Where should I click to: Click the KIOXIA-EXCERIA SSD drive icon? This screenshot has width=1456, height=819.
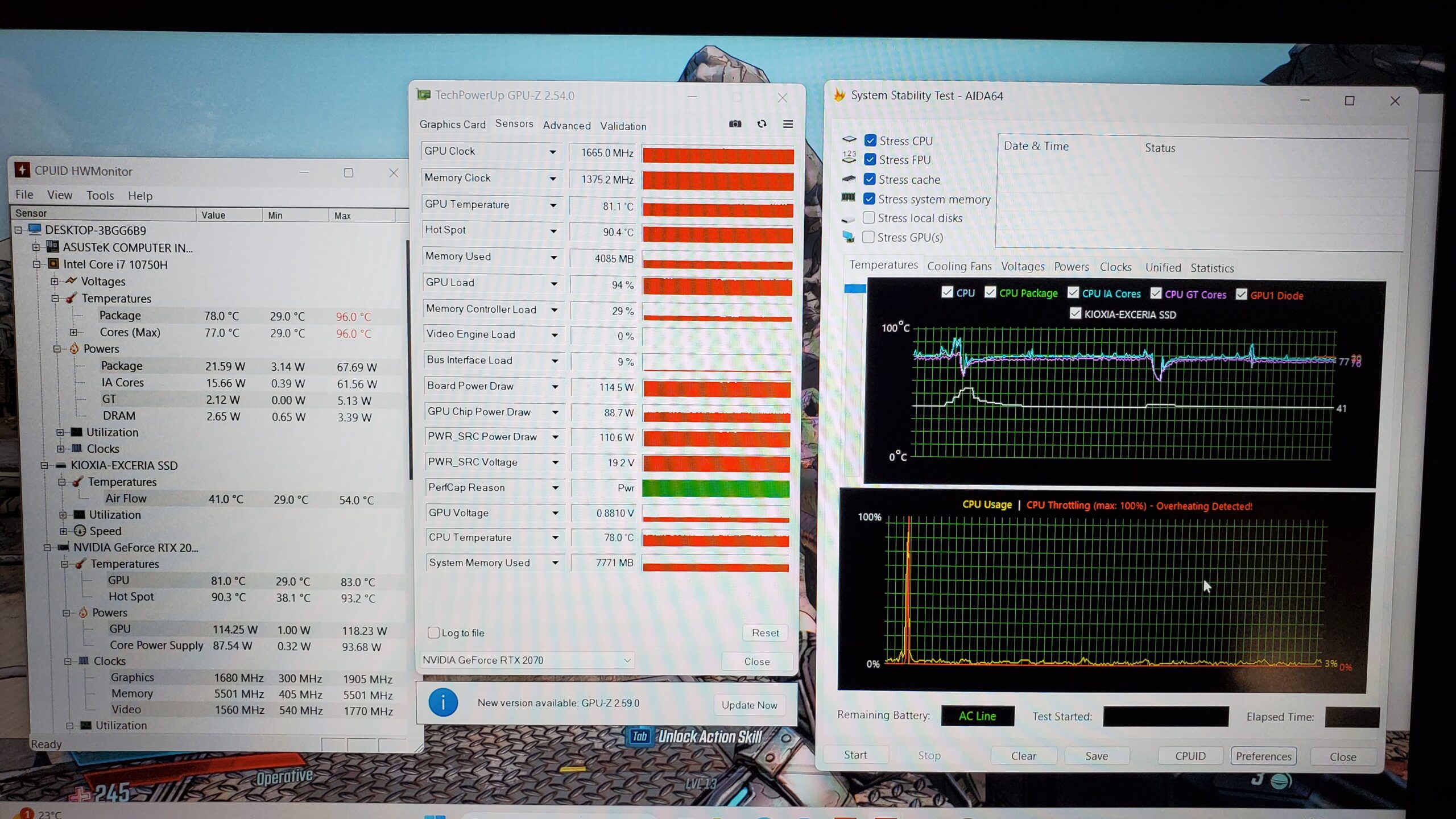tap(61, 465)
